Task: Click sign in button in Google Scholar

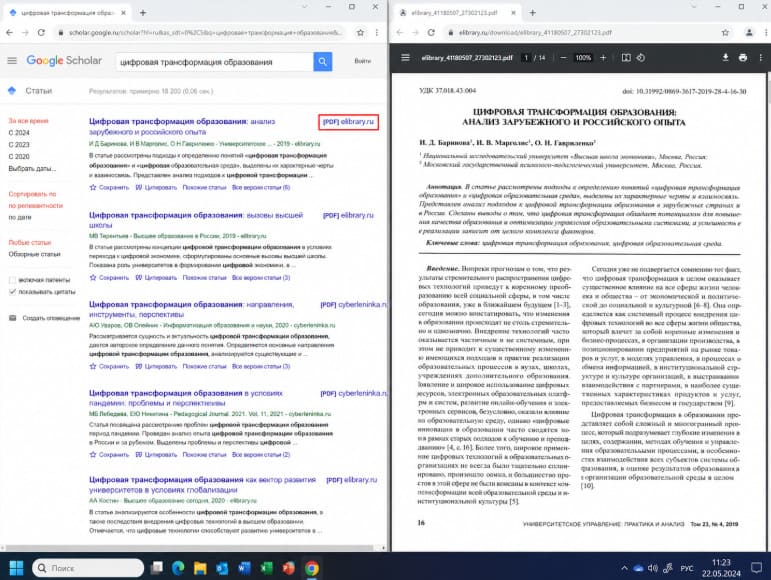Action: pyautogui.click(x=362, y=61)
